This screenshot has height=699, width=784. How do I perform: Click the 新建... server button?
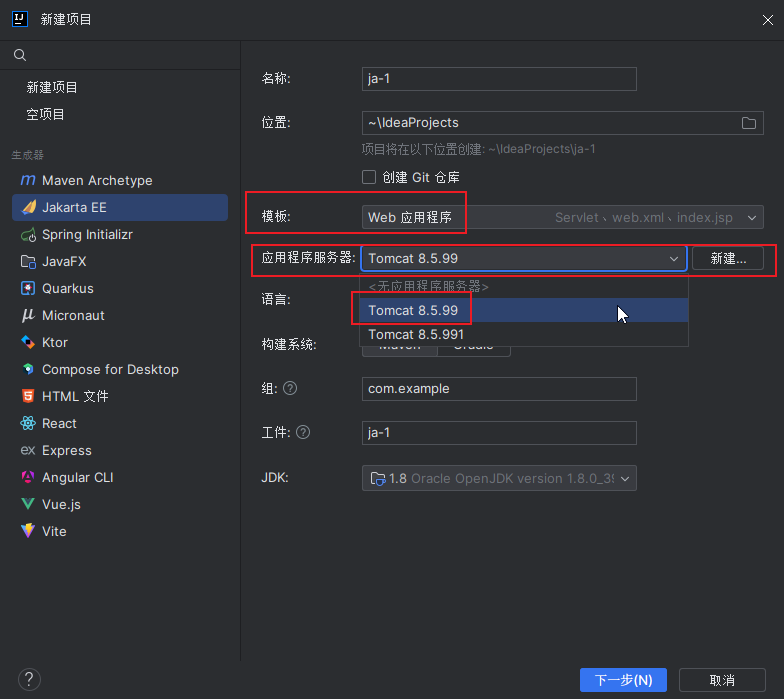point(728,258)
